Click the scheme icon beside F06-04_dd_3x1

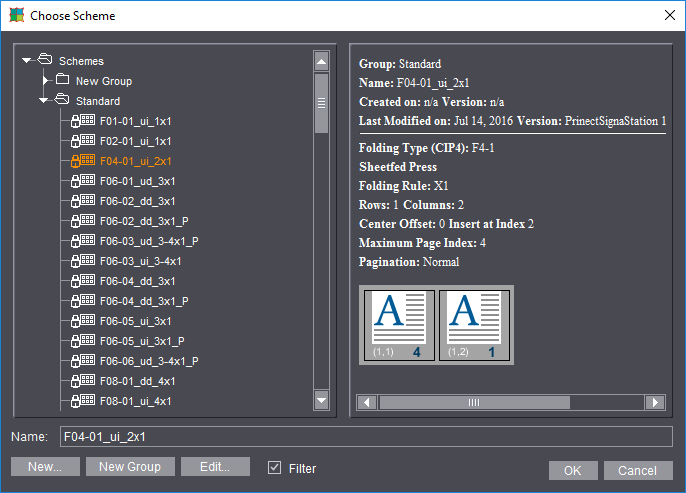(82, 281)
